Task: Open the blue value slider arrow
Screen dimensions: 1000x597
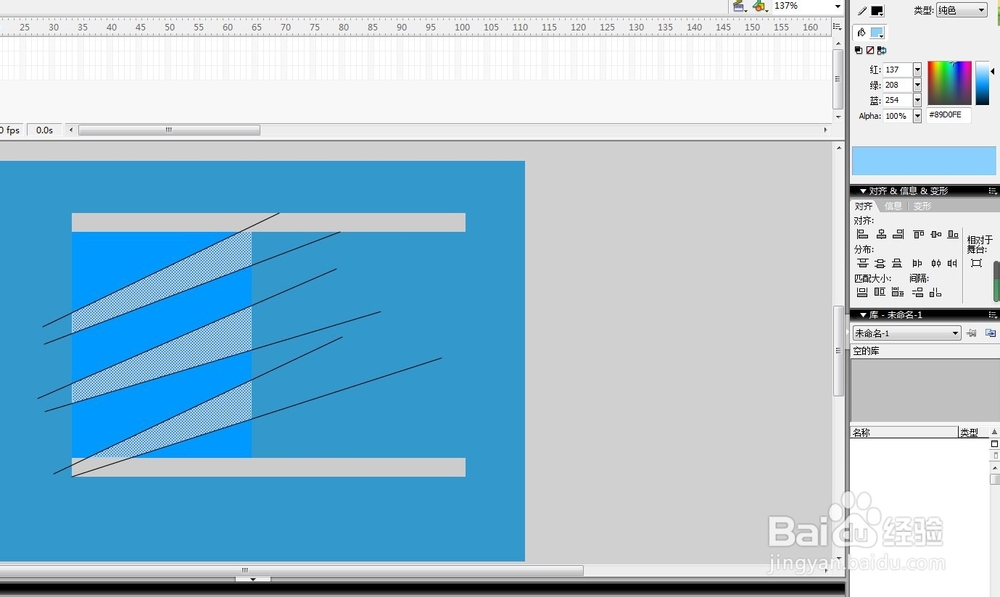Action: point(917,100)
